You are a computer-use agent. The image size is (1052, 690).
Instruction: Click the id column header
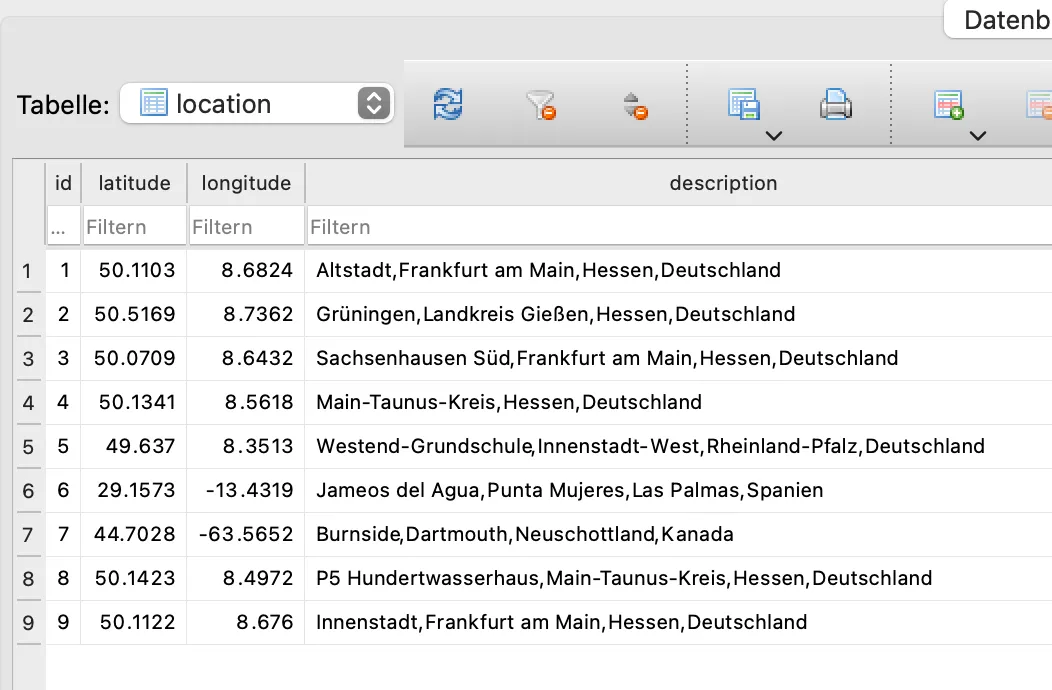63,183
